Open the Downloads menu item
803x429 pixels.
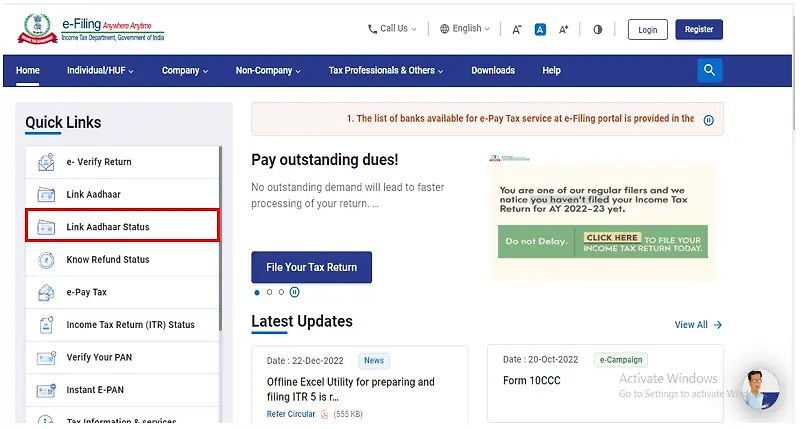pyautogui.click(x=493, y=71)
